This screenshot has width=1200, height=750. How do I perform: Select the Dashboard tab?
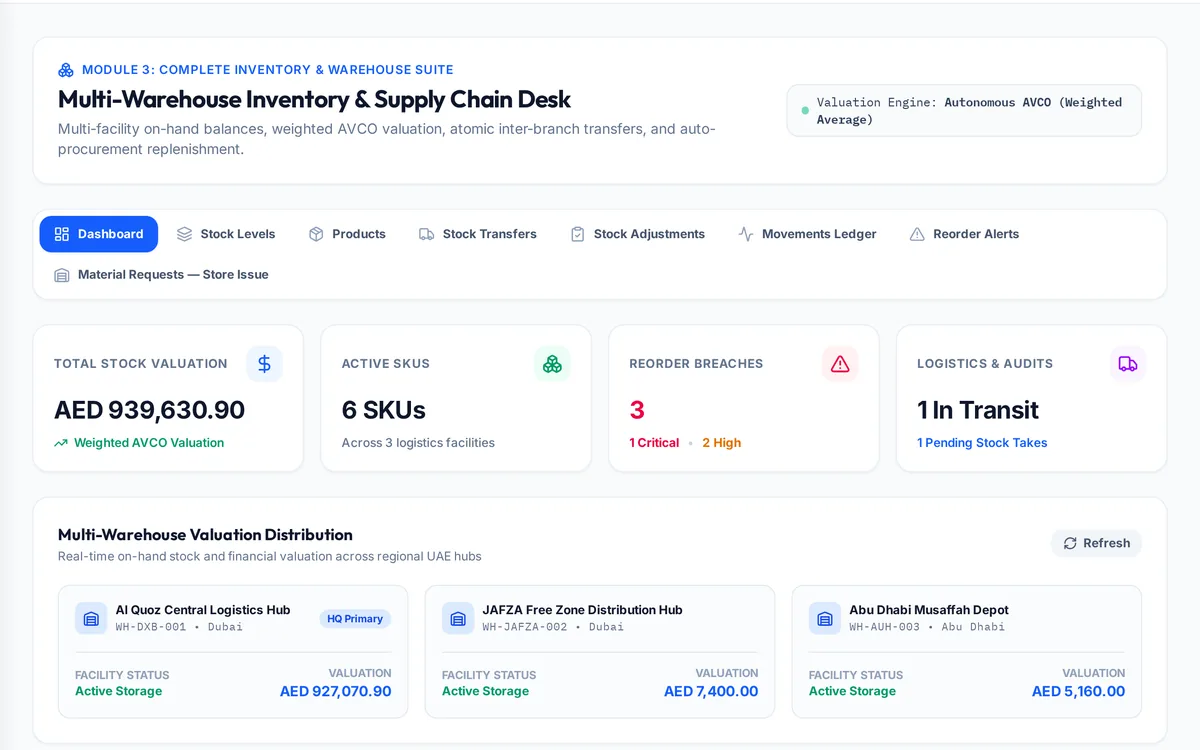[x=99, y=234]
